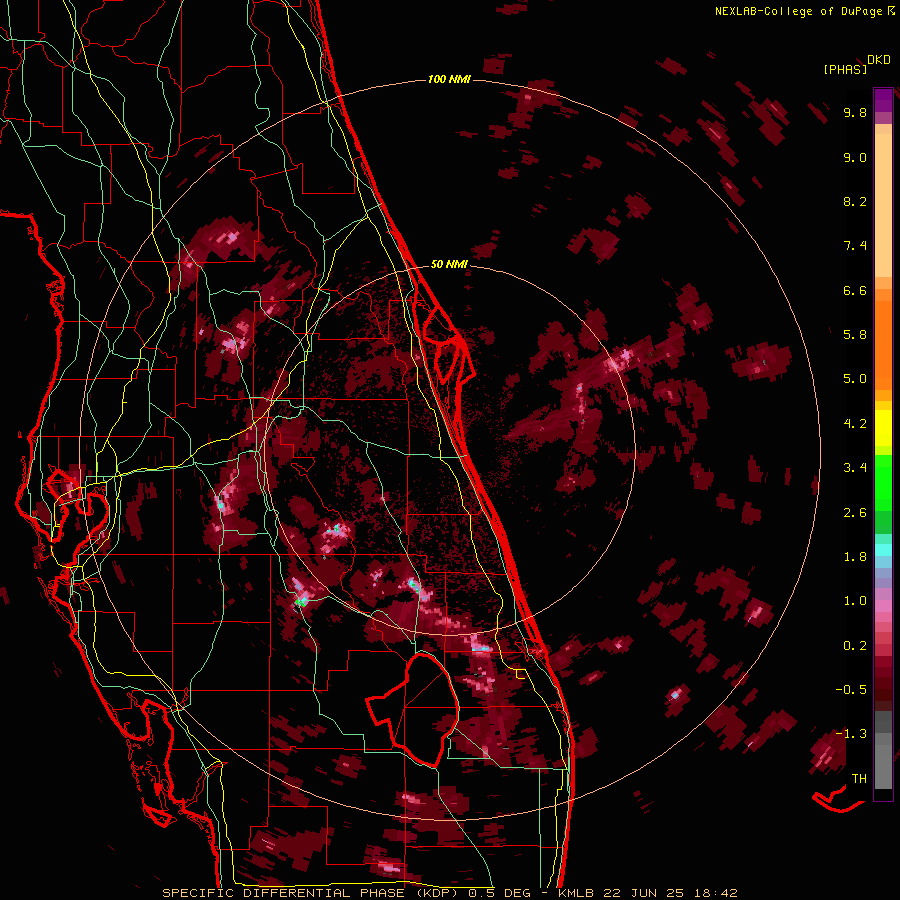Click the 9.8 value on the color scale
The width and height of the screenshot is (900, 900).
pos(855,112)
